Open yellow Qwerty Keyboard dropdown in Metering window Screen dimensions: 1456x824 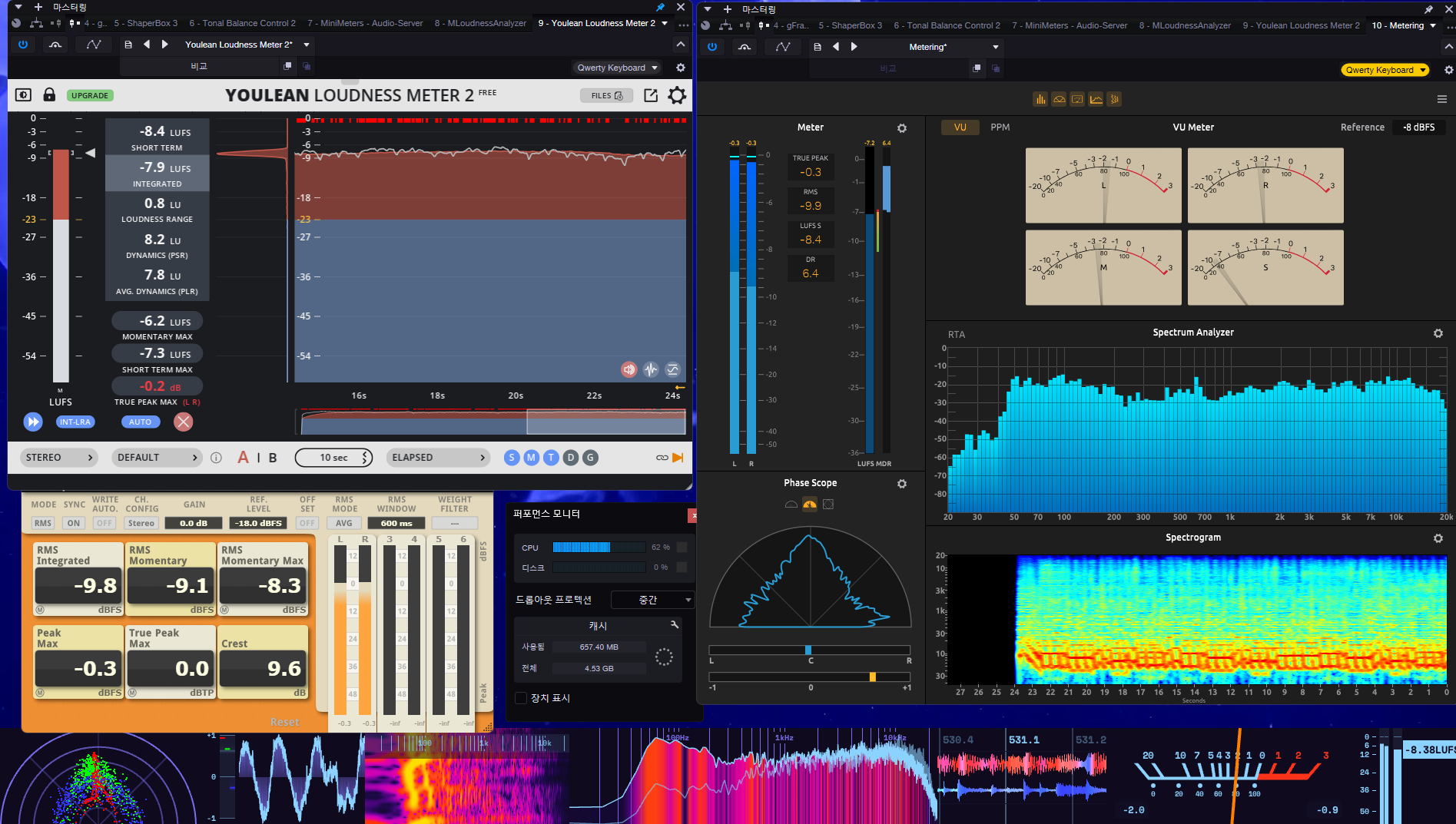point(1385,70)
